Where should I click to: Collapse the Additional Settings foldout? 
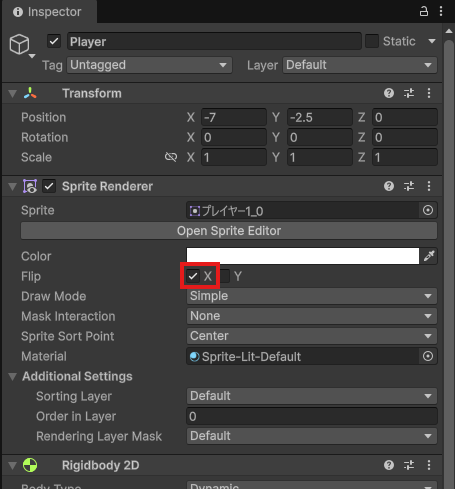pos(13,376)
